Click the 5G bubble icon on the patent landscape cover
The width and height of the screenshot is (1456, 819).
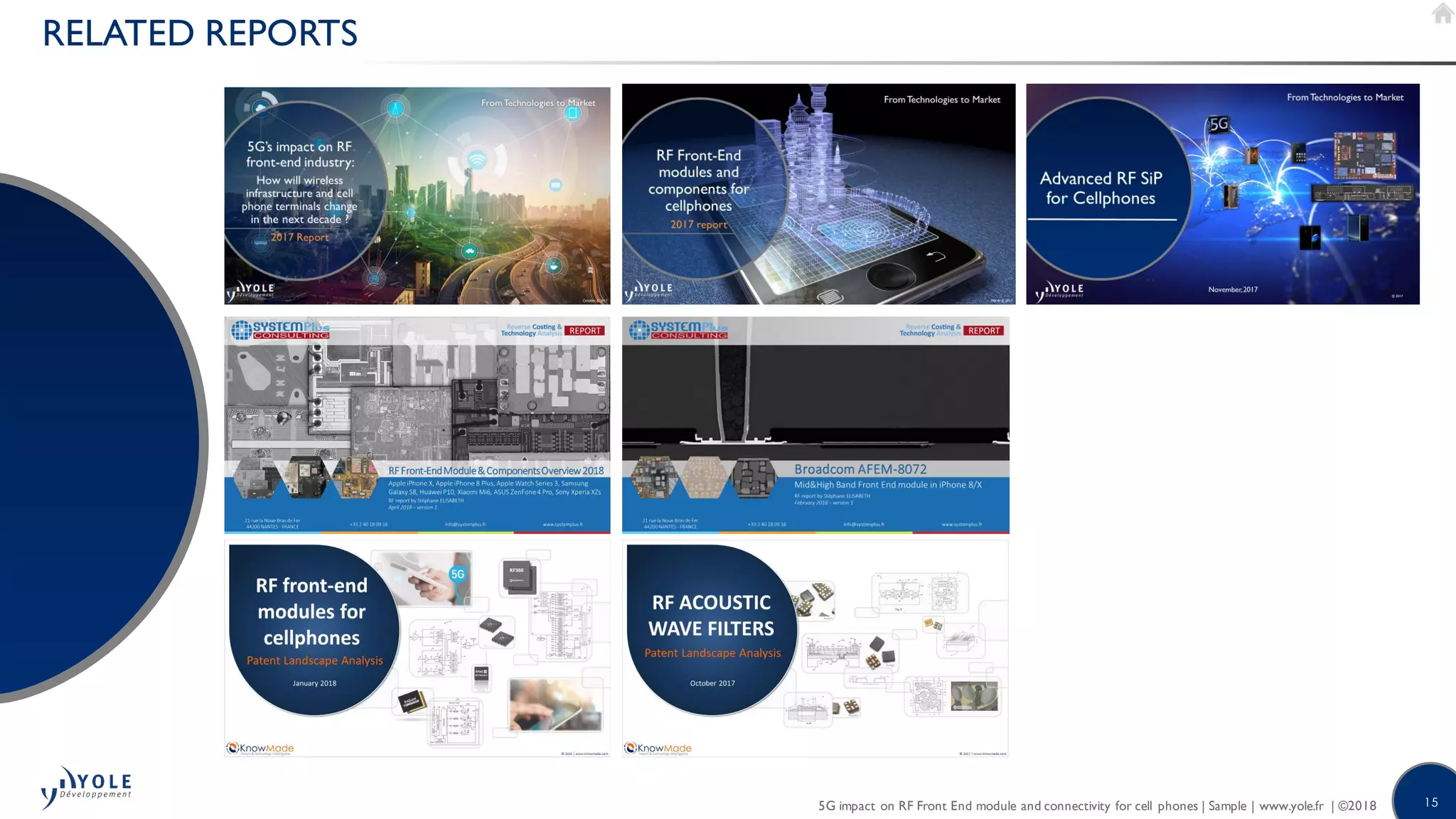tap(458, 574)
